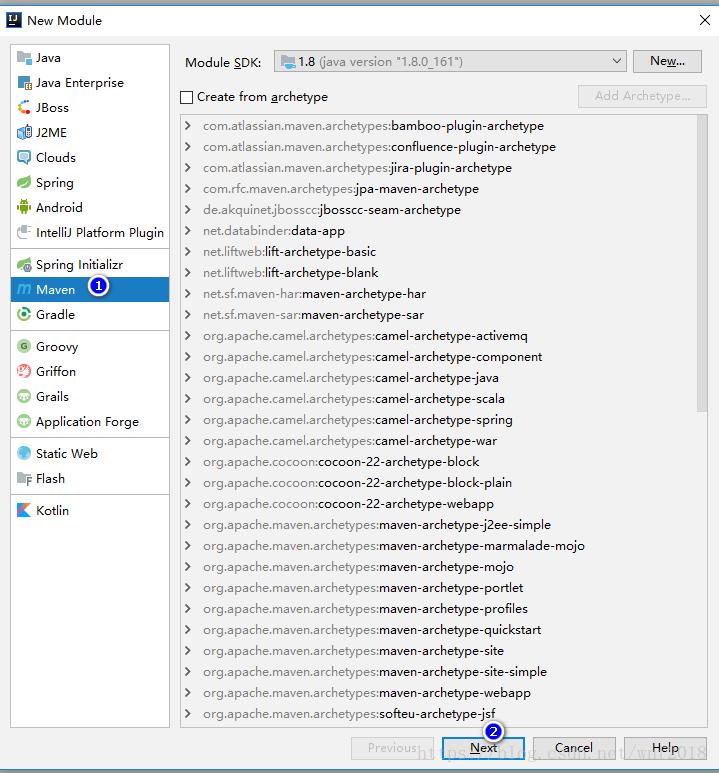Viewport: 719px width, 773px height.
Task: Click the Next button
Action: click(484, 748)
